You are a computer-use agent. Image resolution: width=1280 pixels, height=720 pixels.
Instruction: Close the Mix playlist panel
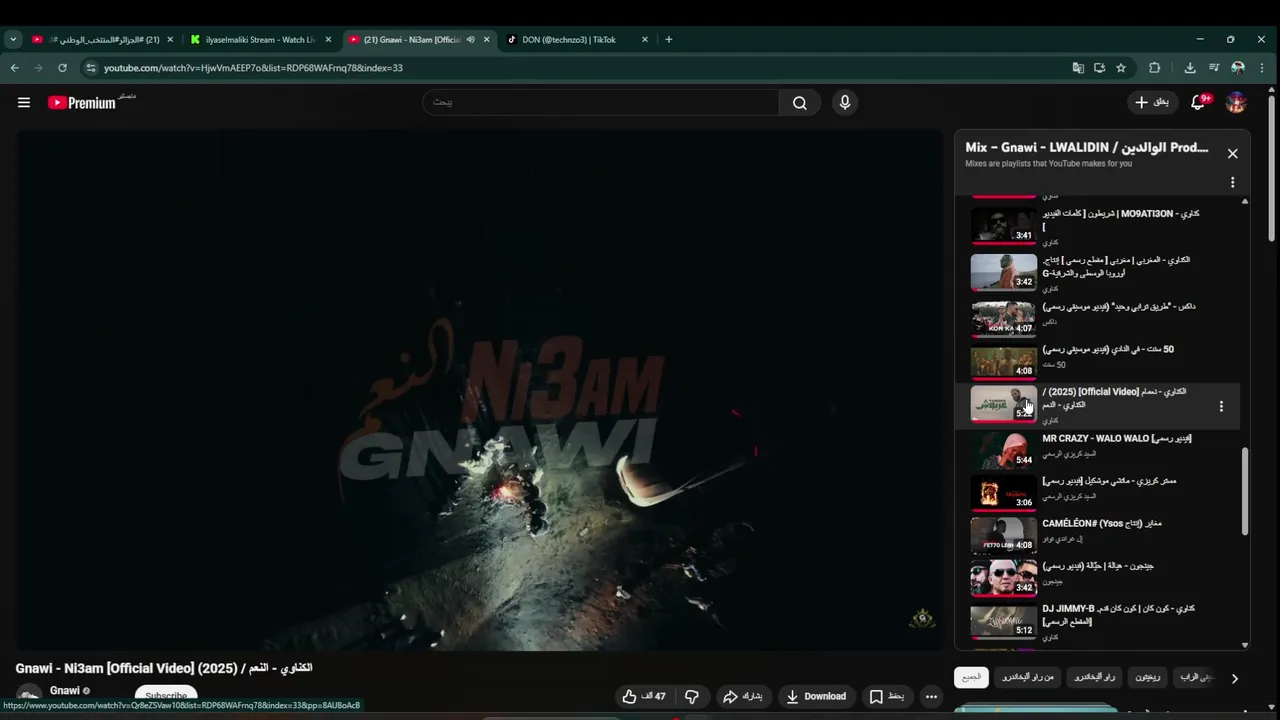pos(1232,154)
